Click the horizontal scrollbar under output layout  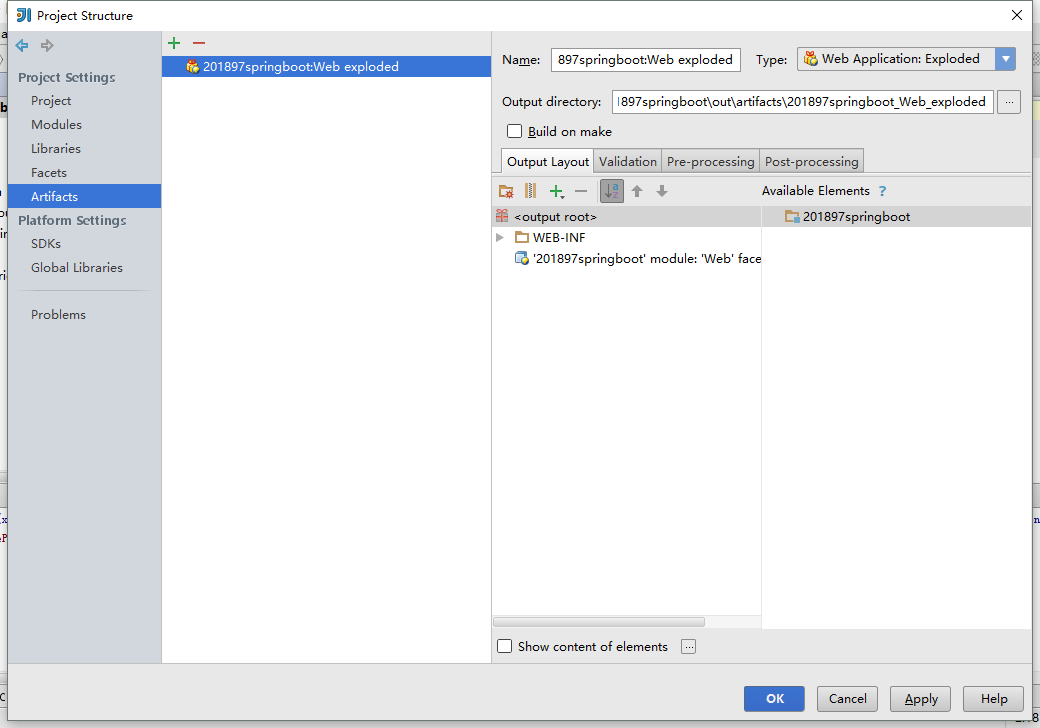[x=599, y=622]
